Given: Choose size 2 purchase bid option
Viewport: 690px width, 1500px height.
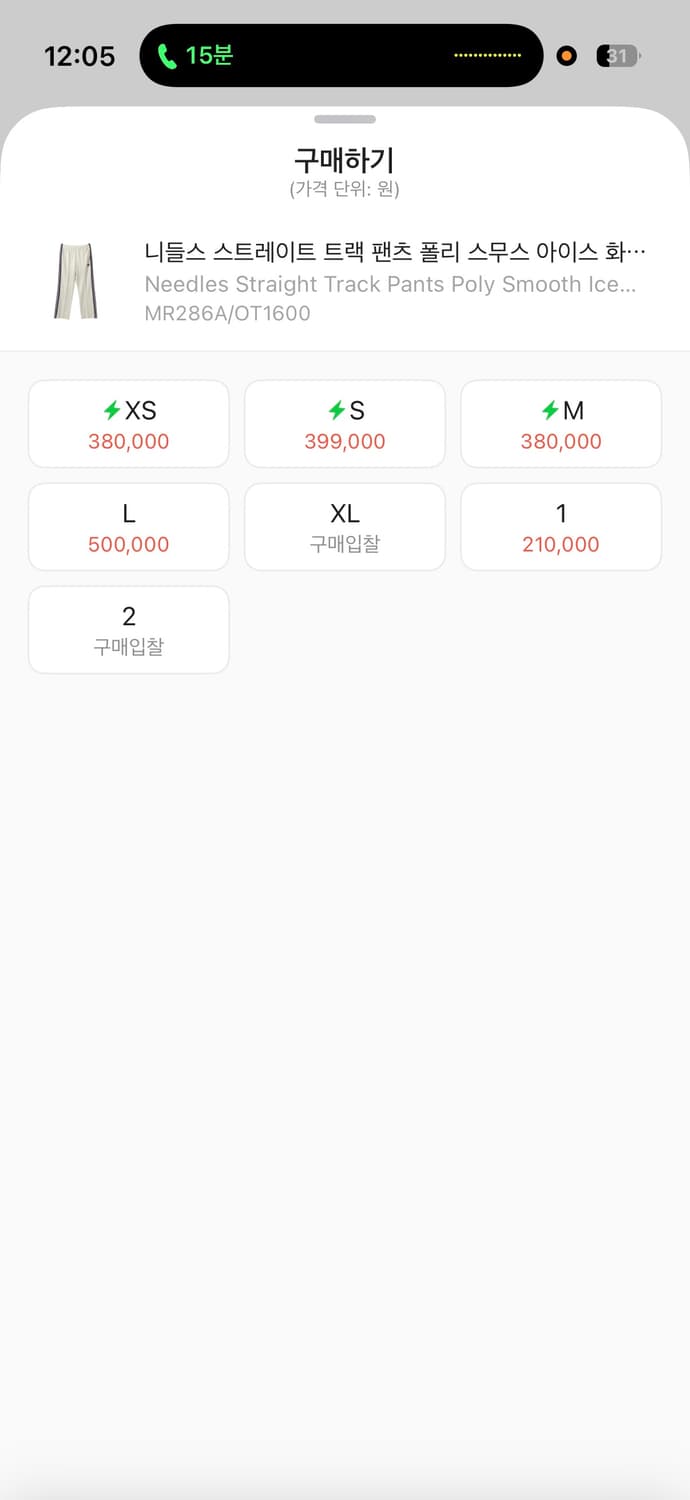Looking at the screenshot, I should 129,630.
